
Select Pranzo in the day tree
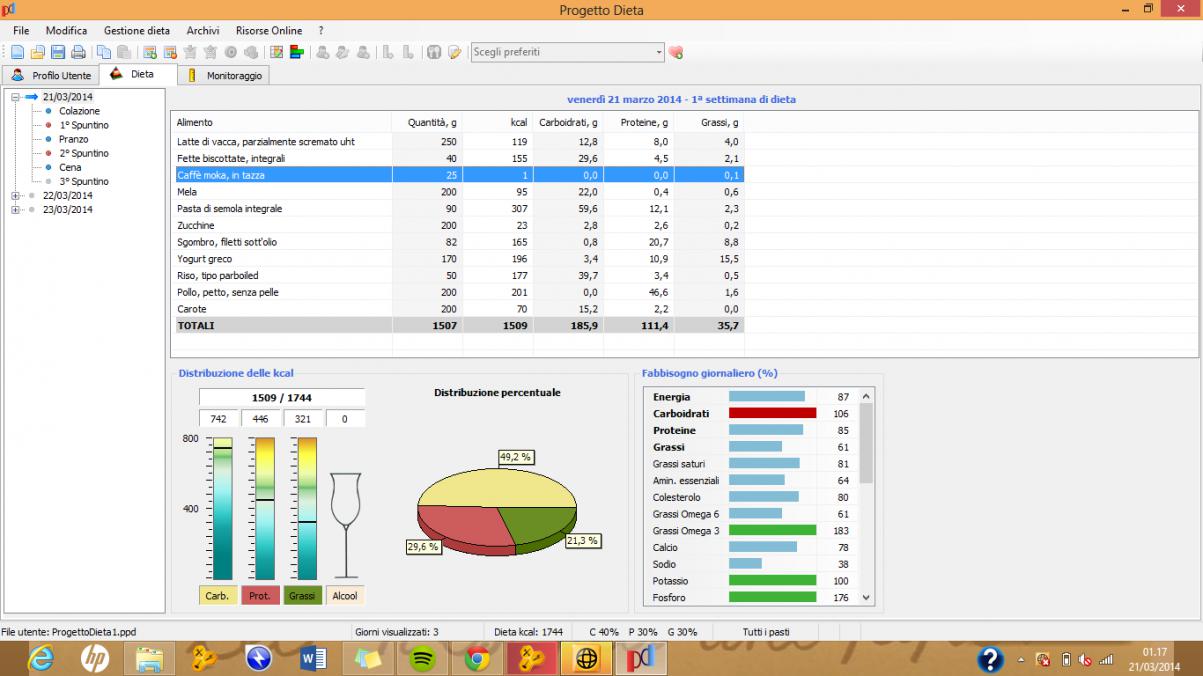[74, 139]
